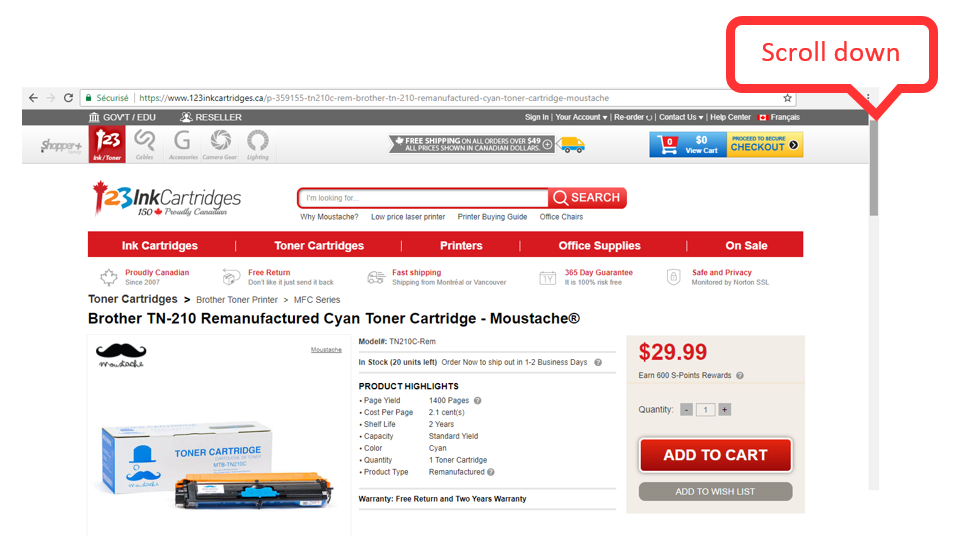Click the I'm looking for search field

tap(423, 198)
